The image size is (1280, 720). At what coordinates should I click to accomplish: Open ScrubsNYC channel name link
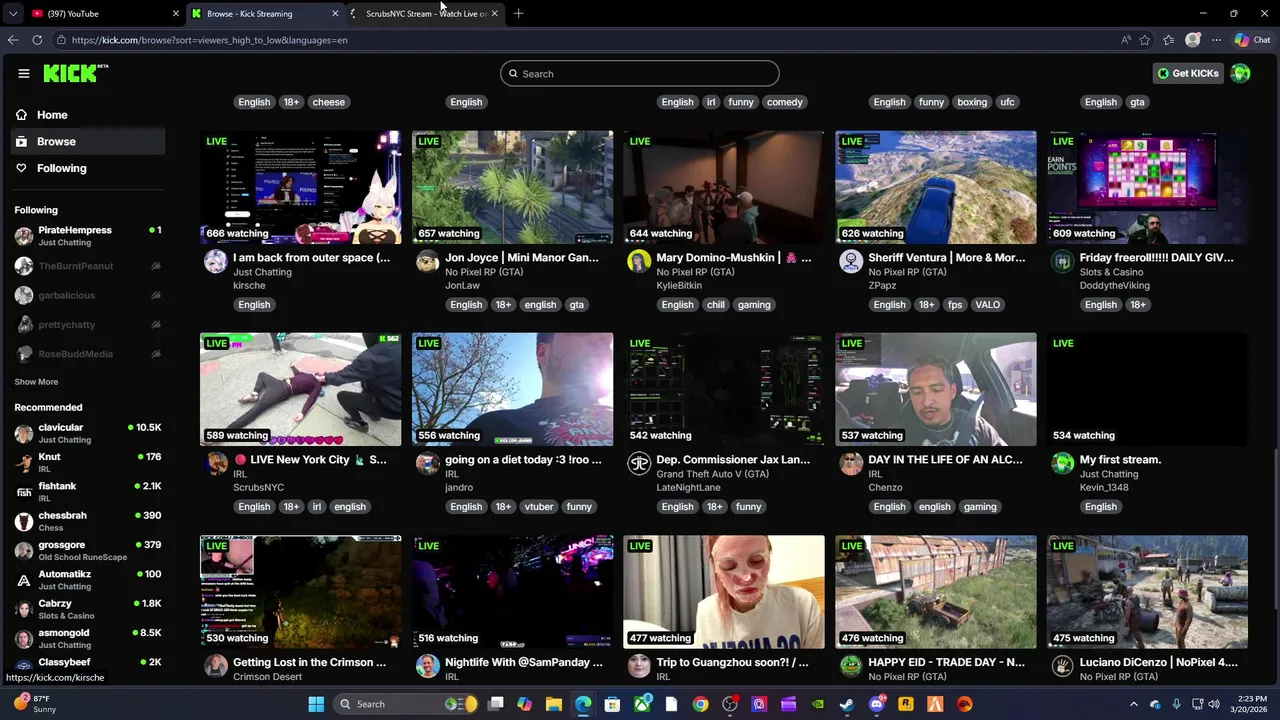pyautogui.click(x=259, y=487)
